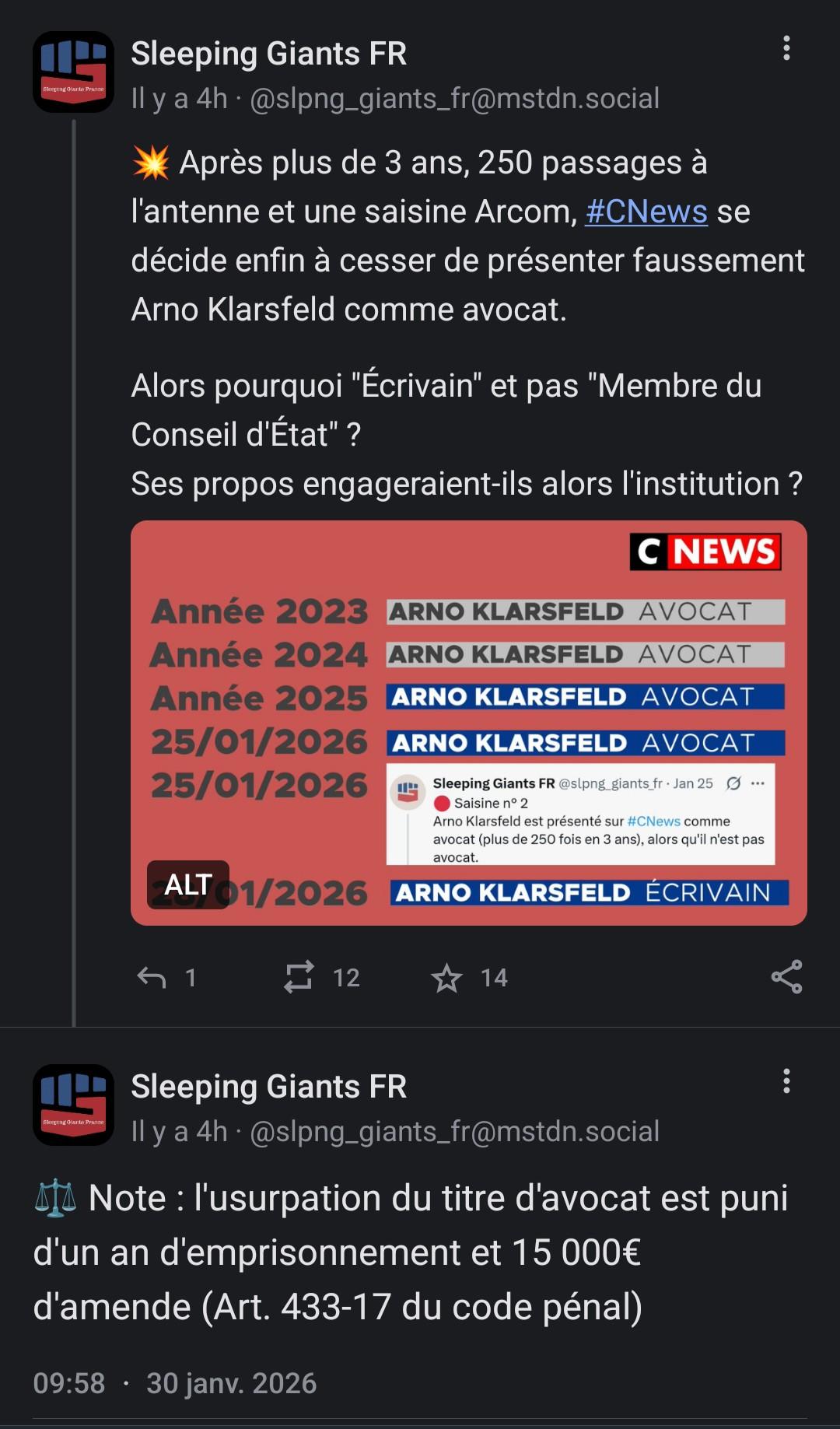
Task: Tap the favorite count 14
Action: pos(494,978)
